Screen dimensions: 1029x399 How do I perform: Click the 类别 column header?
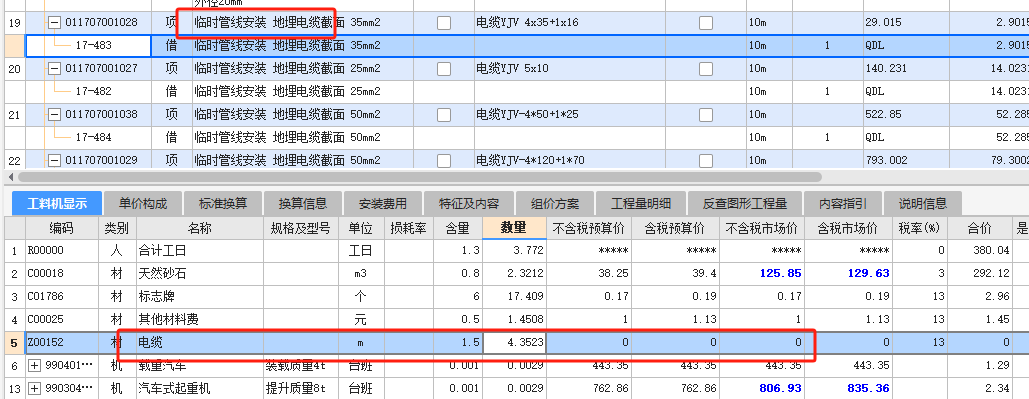pos(117,228)
